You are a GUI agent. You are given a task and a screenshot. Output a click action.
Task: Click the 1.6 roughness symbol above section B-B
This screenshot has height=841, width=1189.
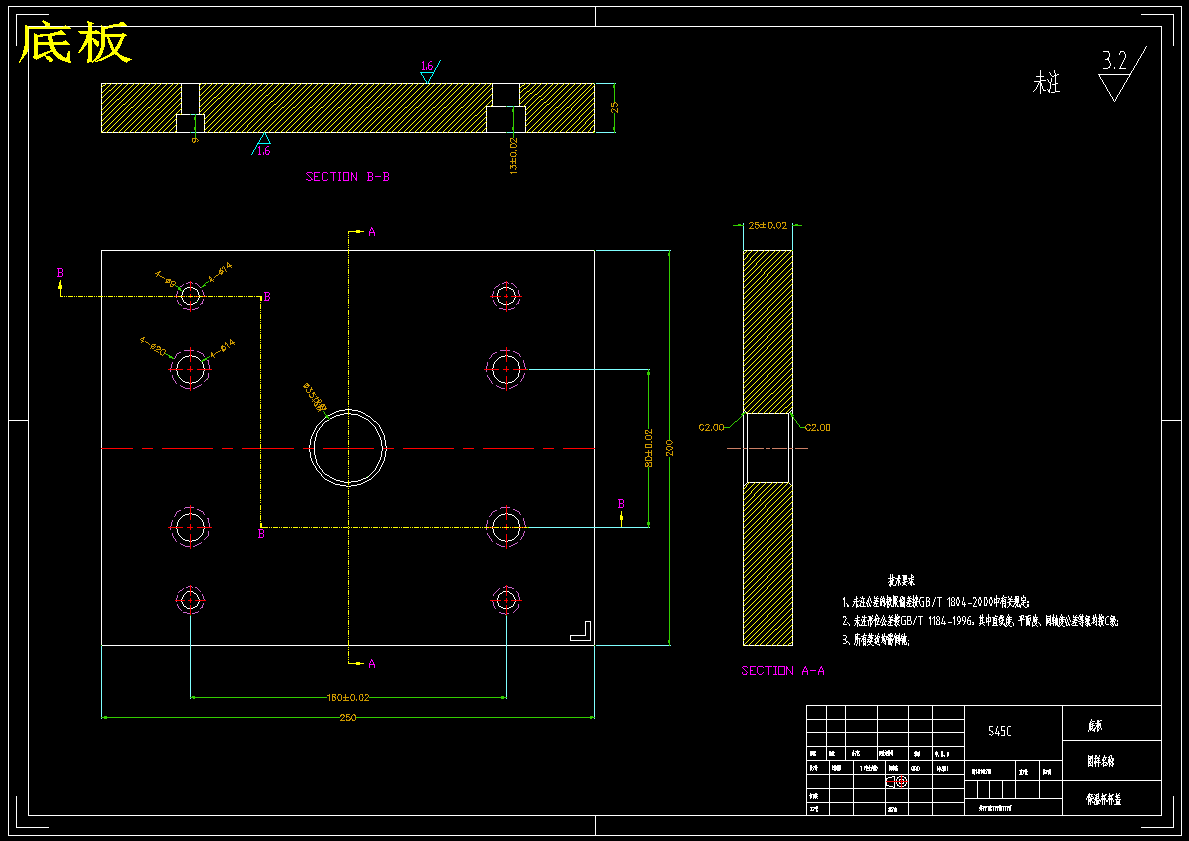429,71
